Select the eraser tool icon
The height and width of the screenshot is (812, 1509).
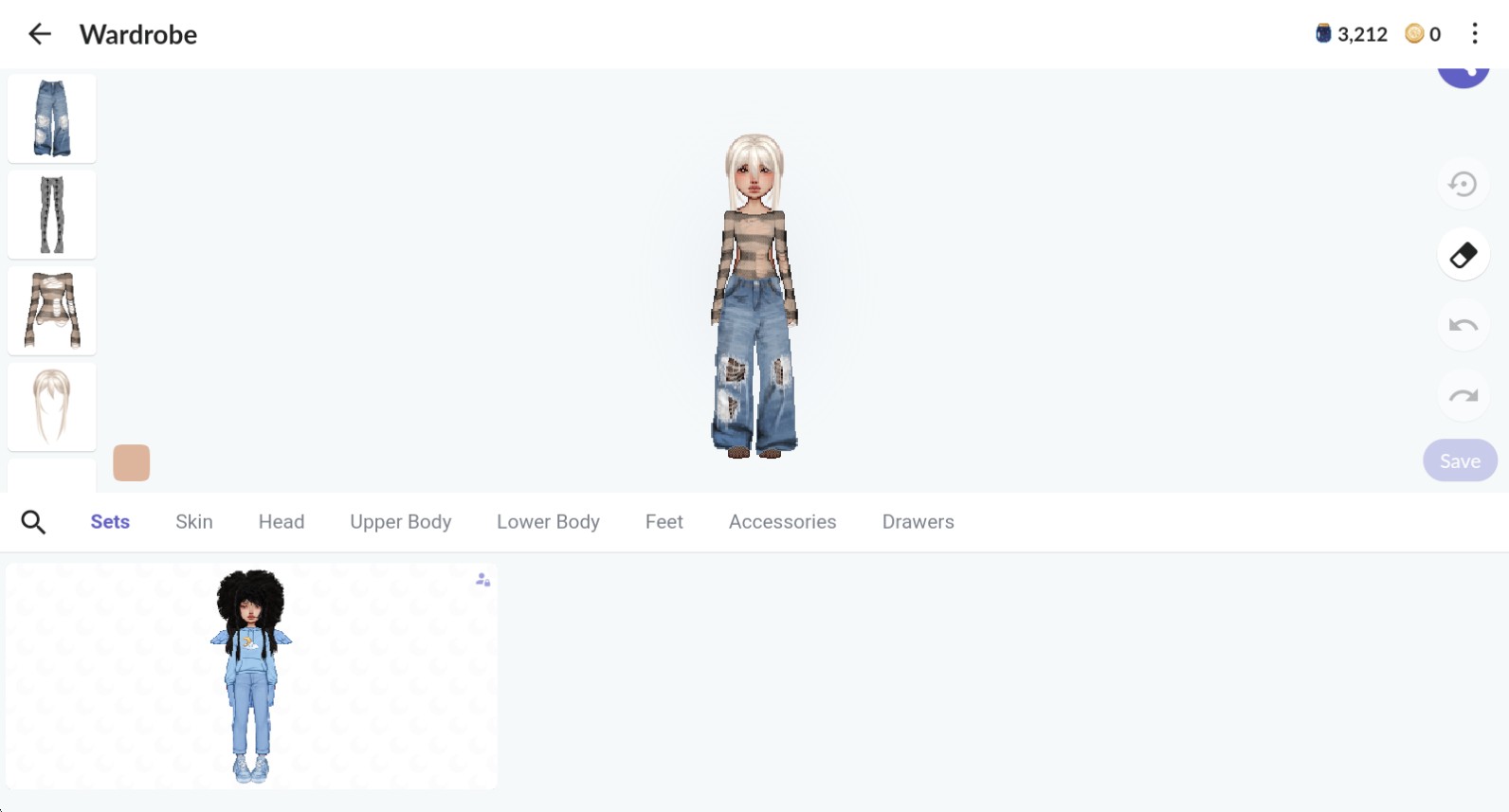[1463, 255]
